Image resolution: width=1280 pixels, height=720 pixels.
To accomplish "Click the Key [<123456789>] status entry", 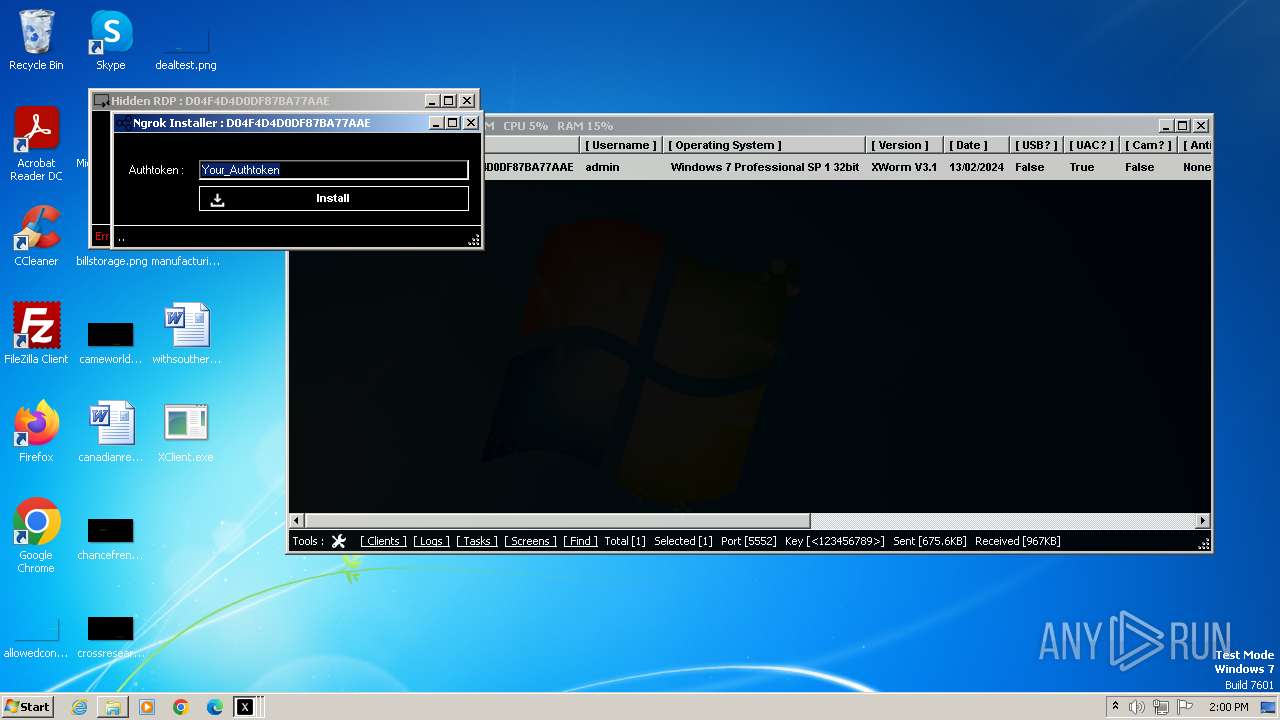I will click(x=835, y=541).
